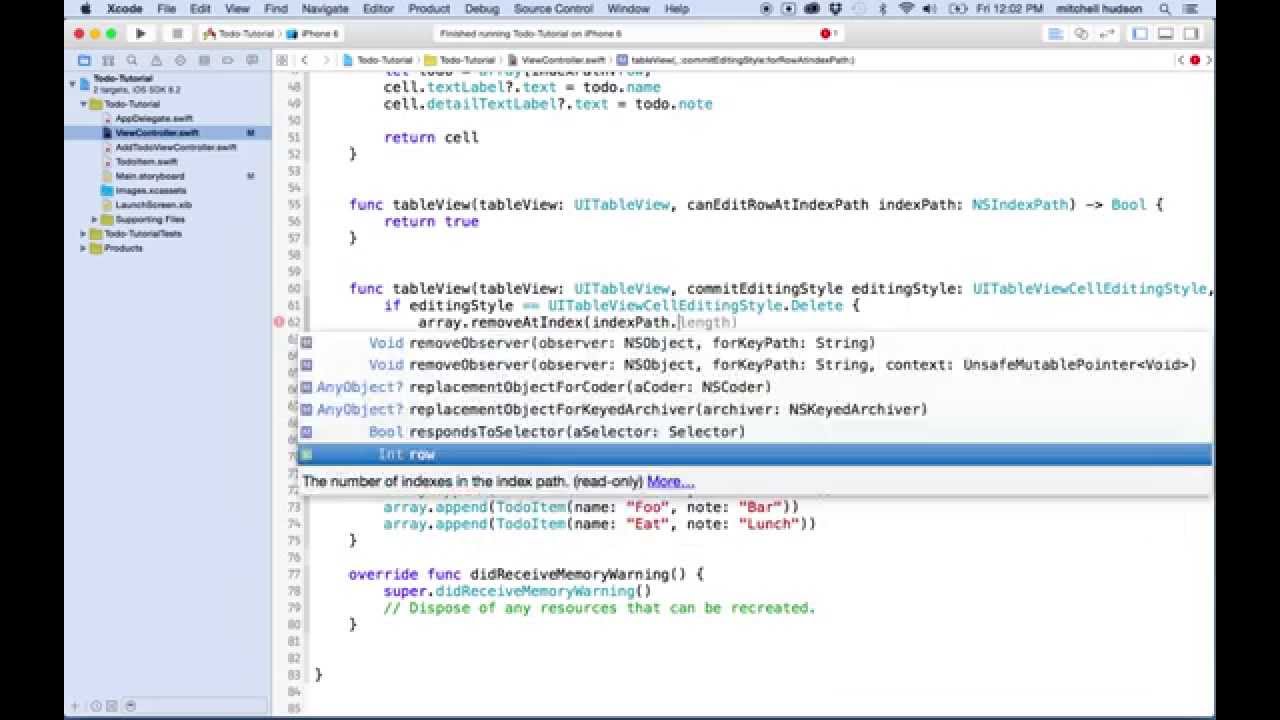Open the Find navigator

[131, 60]
